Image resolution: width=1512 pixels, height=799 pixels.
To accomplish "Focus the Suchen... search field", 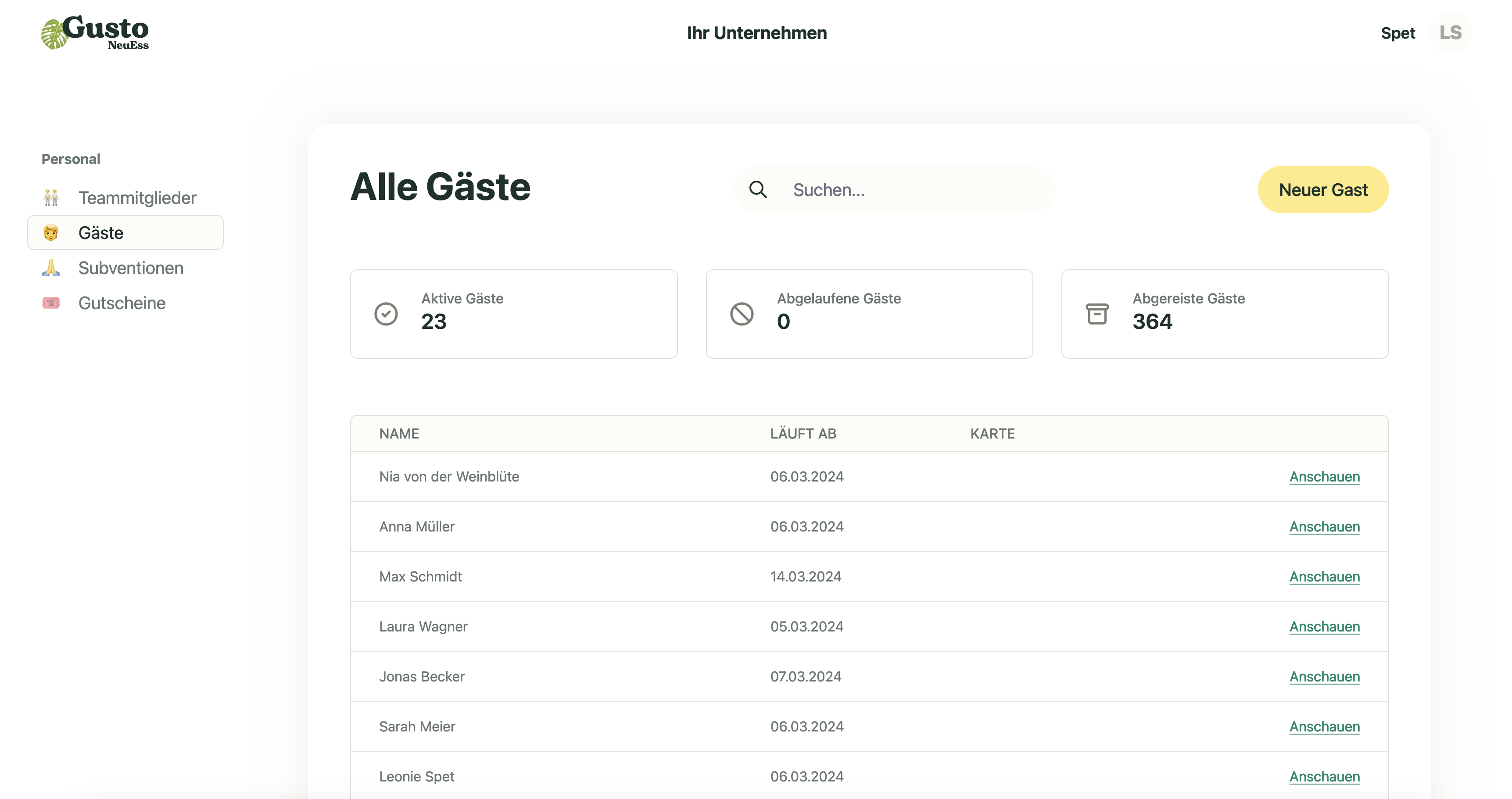I will [895, 189].
